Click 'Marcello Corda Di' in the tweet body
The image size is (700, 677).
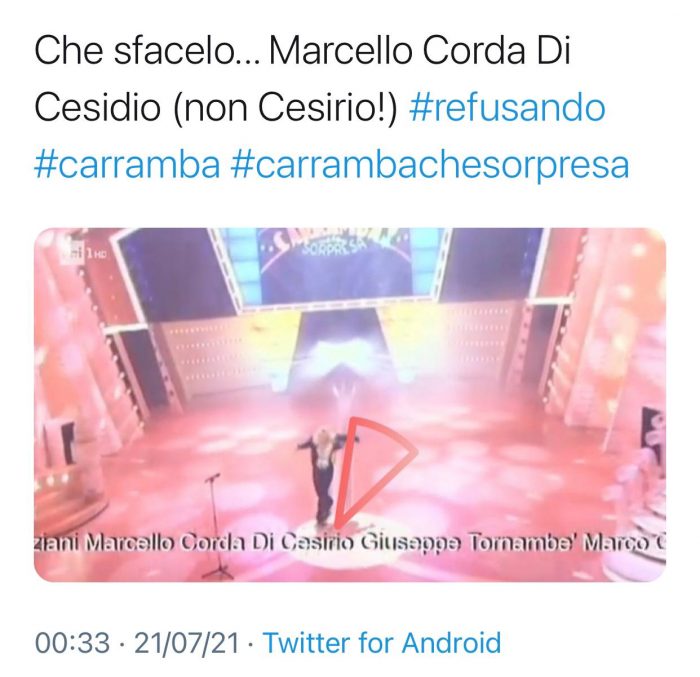tap(420, 51)
